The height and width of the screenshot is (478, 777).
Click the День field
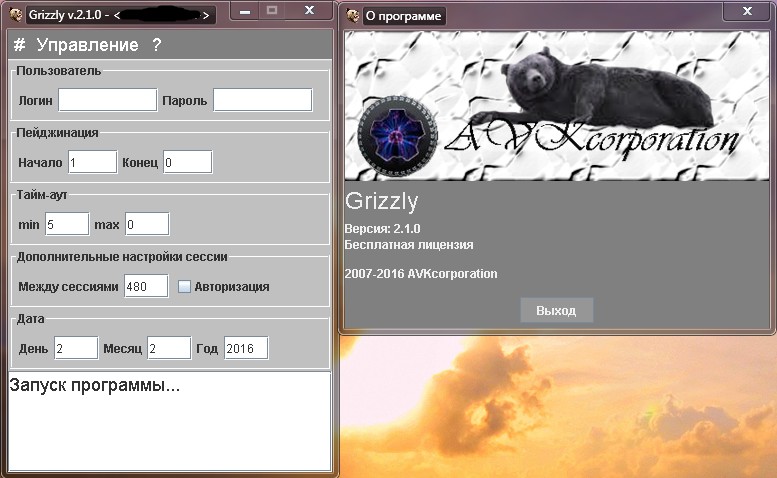[76, 348]
